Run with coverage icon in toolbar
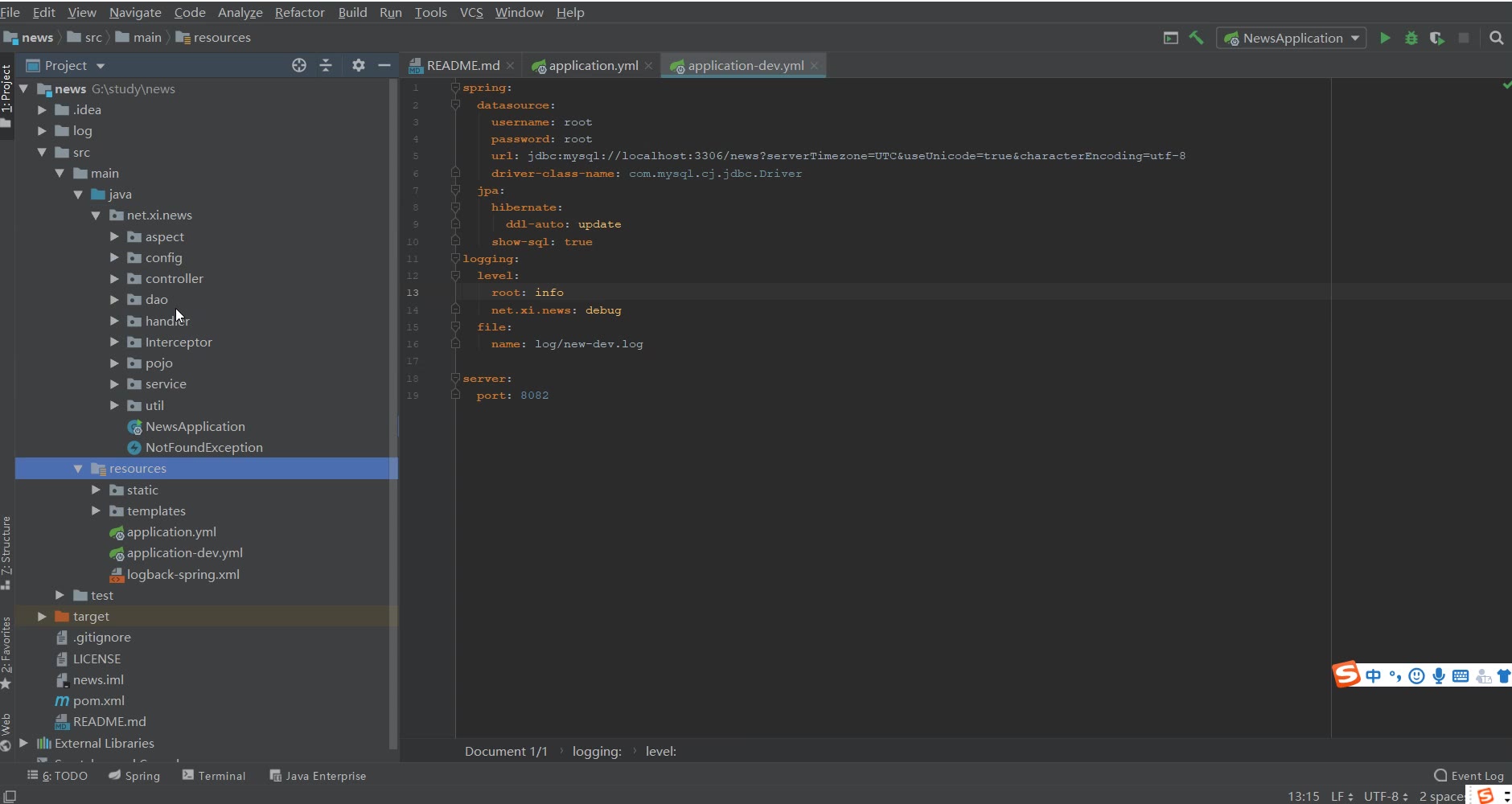Image resolution: width=1512 pixels, height=804 pixels. 1437,38
